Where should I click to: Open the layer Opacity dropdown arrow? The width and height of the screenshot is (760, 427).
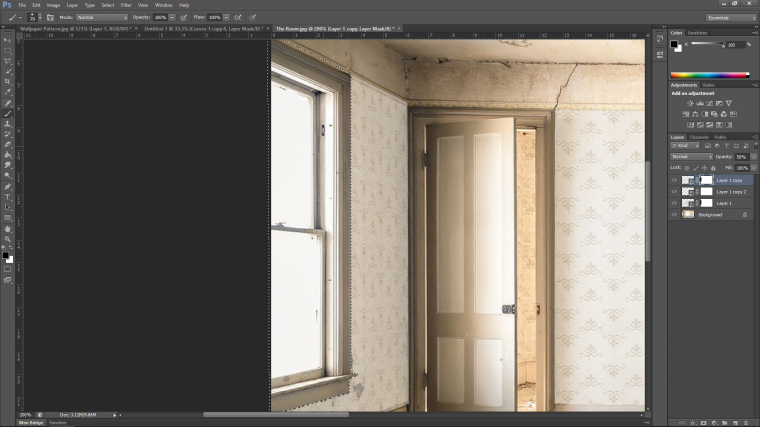[x=754, y=157]
